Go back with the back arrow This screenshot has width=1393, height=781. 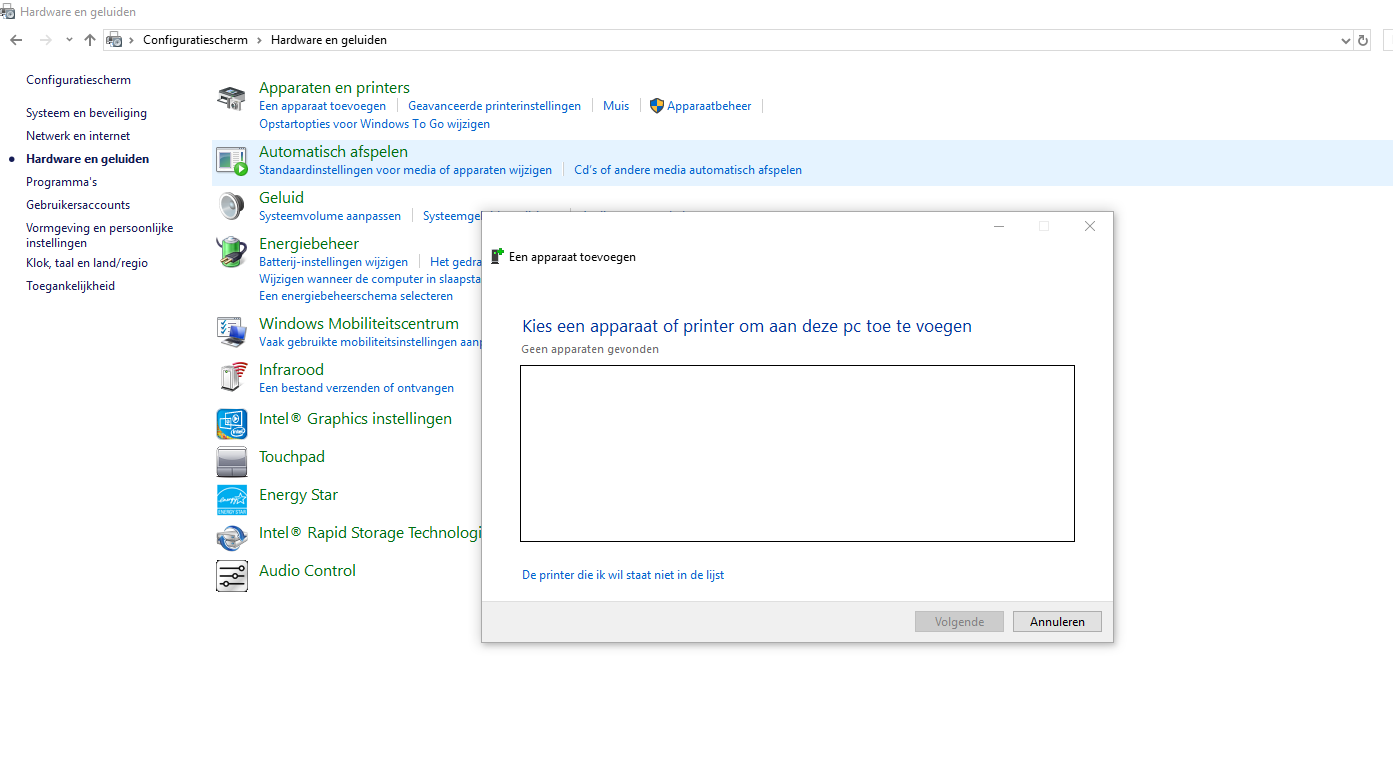coord(16,40)
